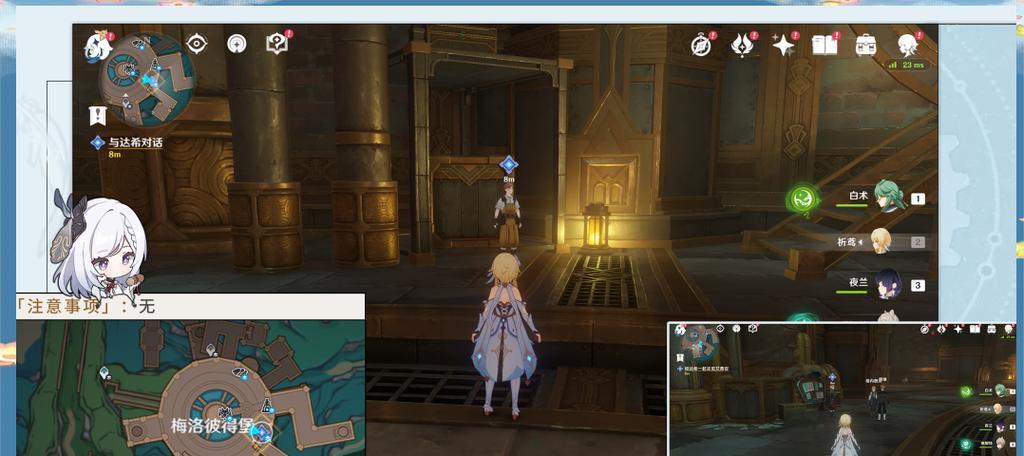Image resolution: width=1024 pixels, height=456 pixels.
Task: Click the green skill orb in inset screenshot
Action: [965, 392]
